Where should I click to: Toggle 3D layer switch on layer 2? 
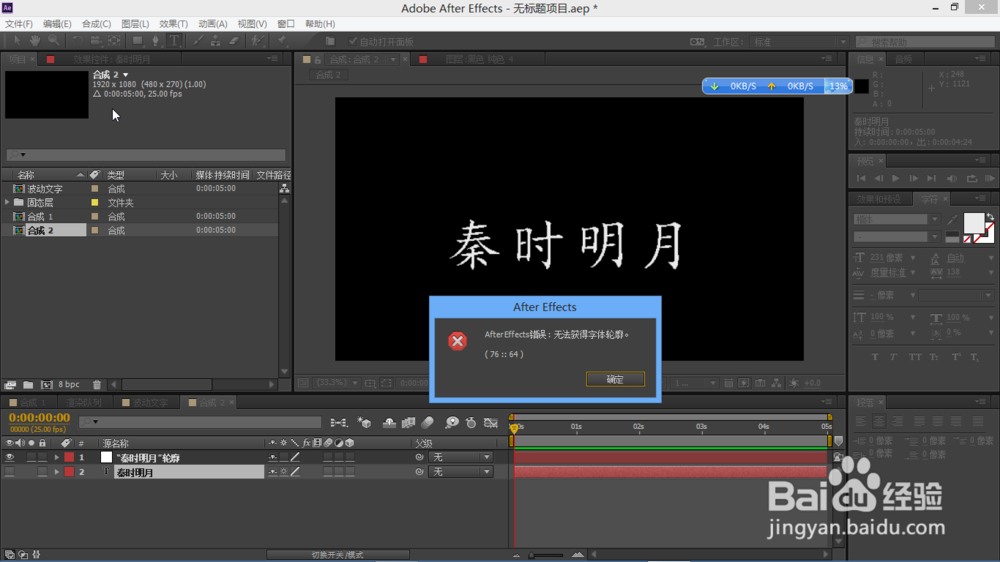click(349, 472)
